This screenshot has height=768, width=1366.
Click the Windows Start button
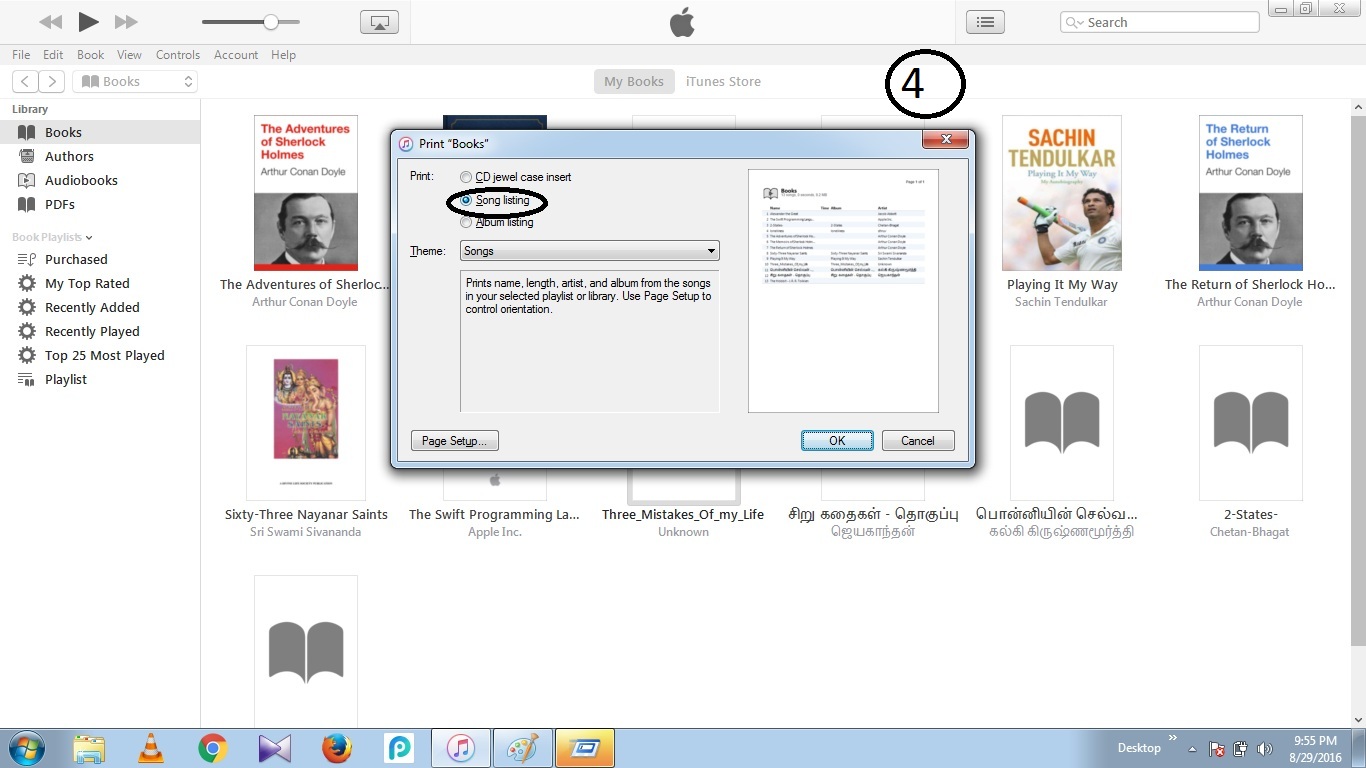(27, 748)
